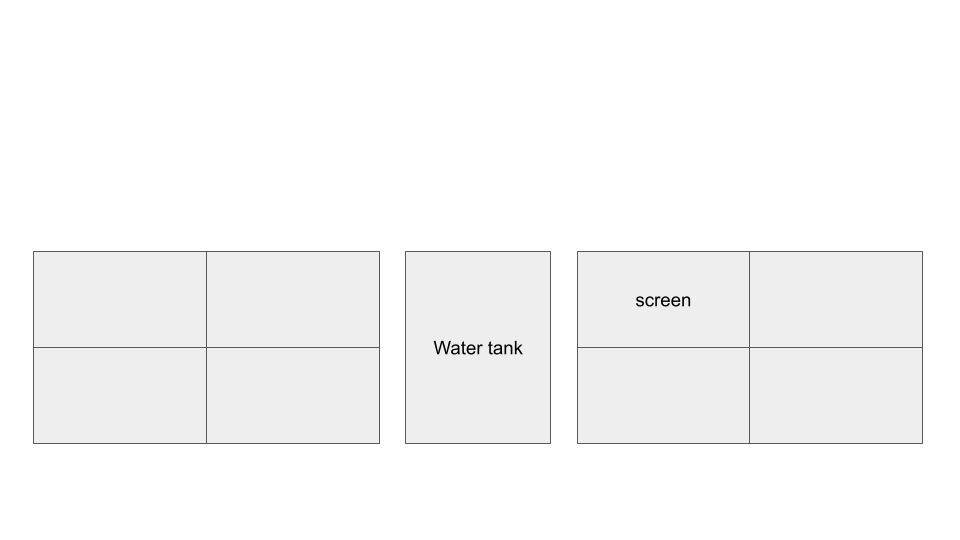Click the gap between left grid and Water tank
The height and width of the screenshot is (540, 960).
(x=392, y=347)
